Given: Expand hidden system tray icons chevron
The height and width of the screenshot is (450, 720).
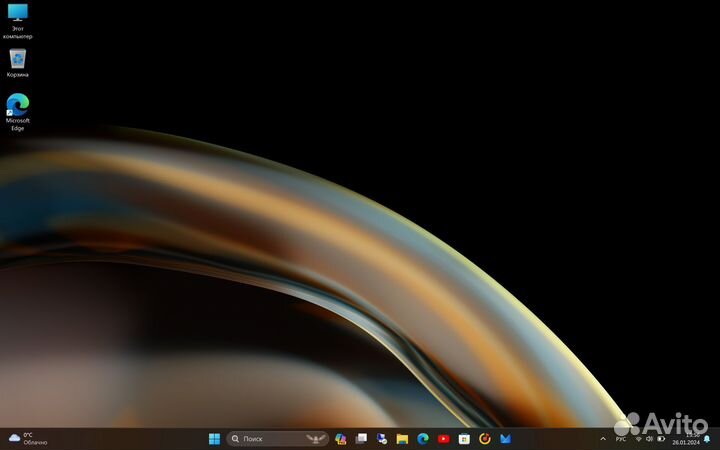Looking at the screenshot, I should tap(603, 438).
